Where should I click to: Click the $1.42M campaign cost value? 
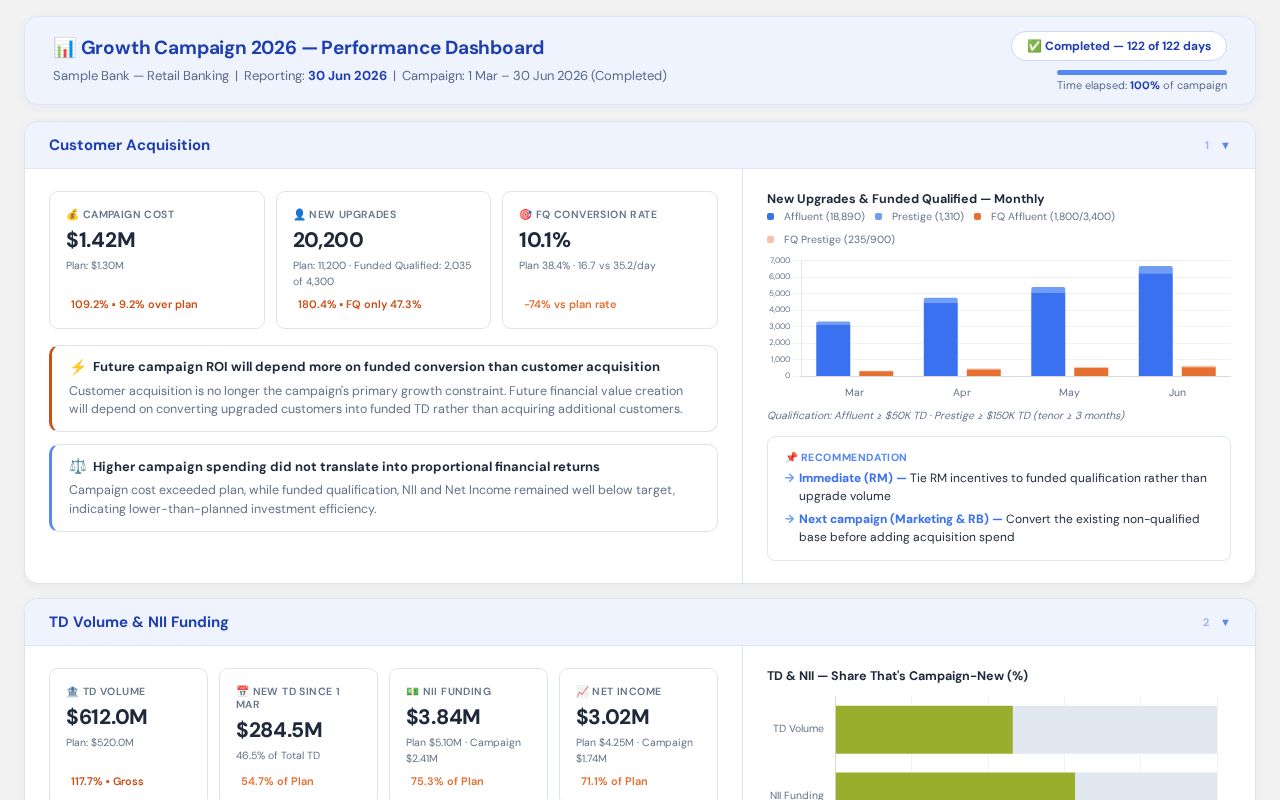tap(101, 240)
